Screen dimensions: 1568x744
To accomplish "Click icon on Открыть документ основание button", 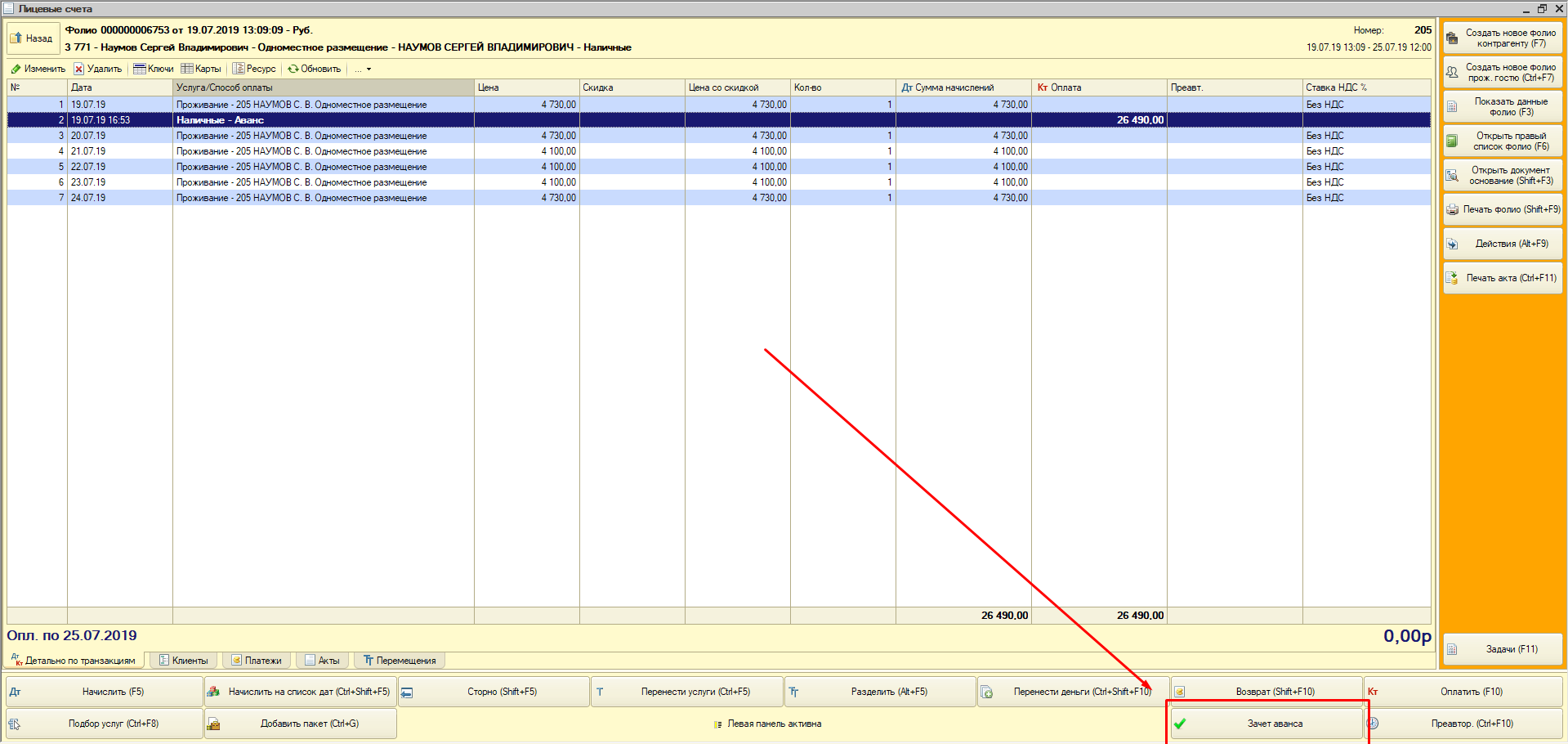I will click(1452, 175).
